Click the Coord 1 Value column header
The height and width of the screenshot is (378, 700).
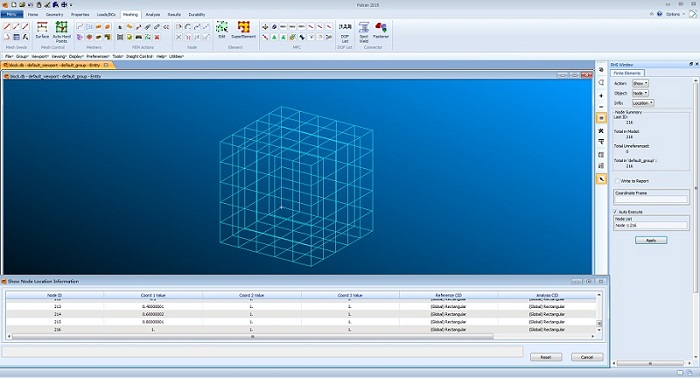pos(153,295)
